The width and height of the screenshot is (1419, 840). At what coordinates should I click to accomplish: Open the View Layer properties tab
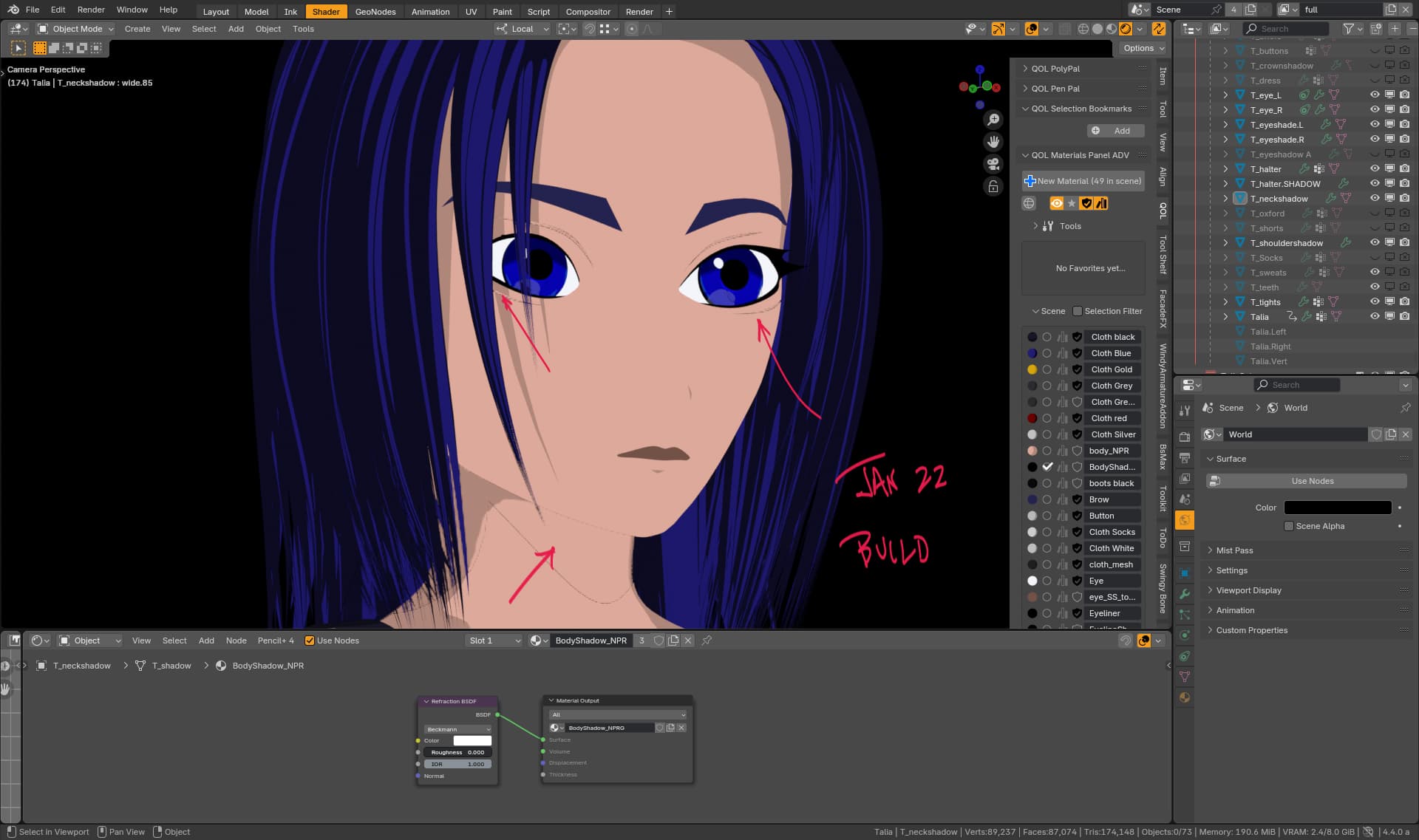(1185, 479)
